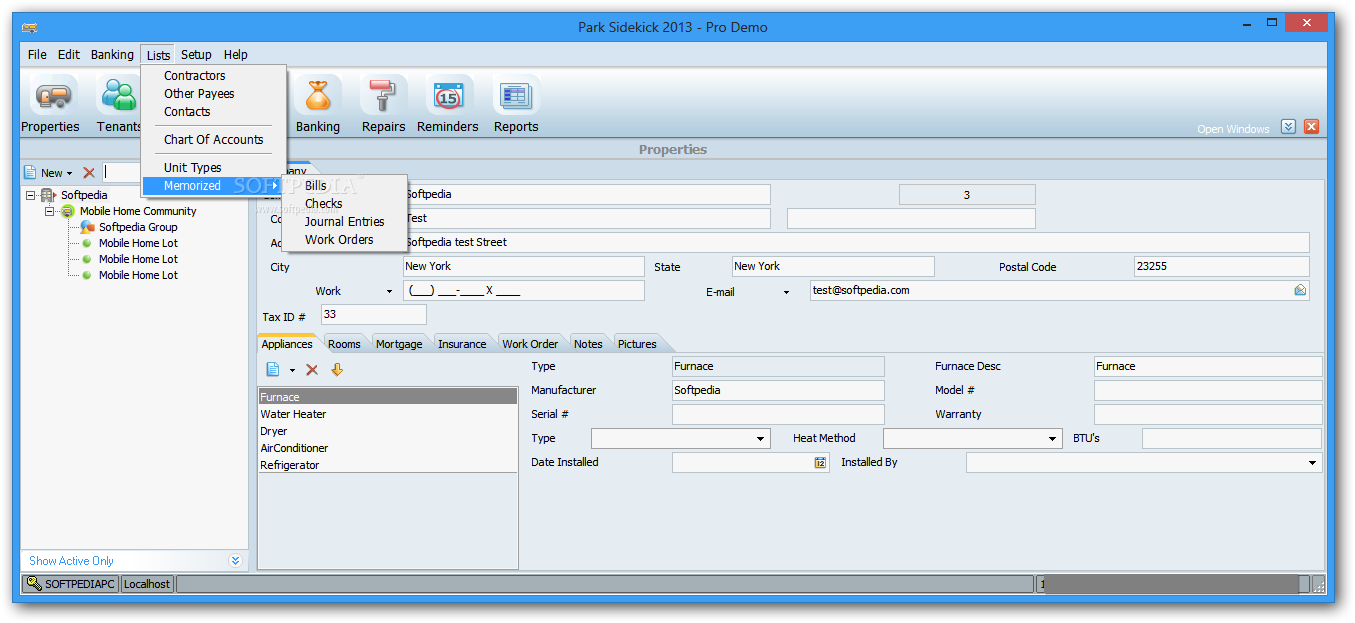The height and width of the screenshot is (623, 1355).
Task: Switch to the Pictures tab
Action: coord(637,344)
